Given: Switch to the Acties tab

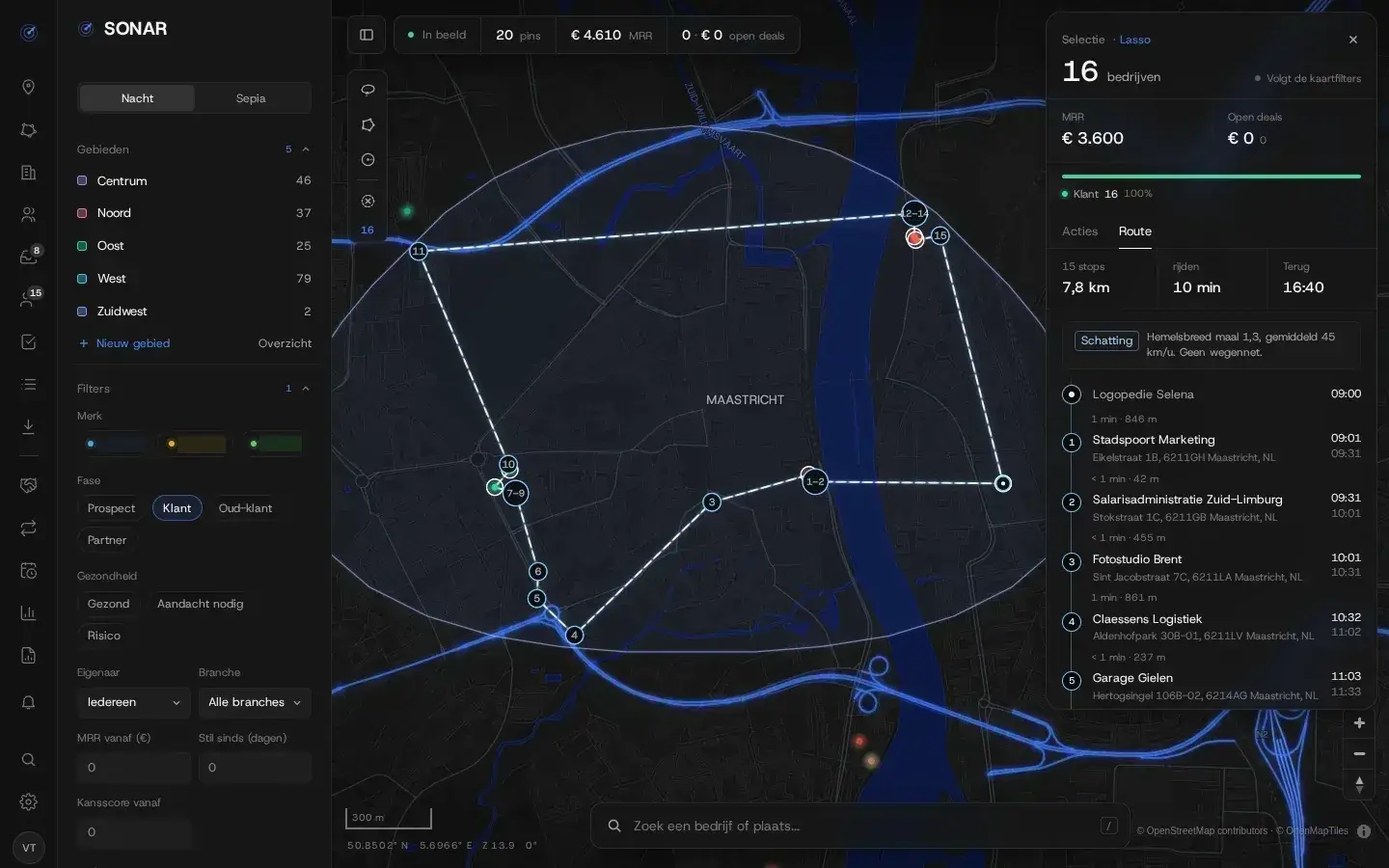Looking at the screenshot, I should pyautogui.click(x=1079, y=231).
